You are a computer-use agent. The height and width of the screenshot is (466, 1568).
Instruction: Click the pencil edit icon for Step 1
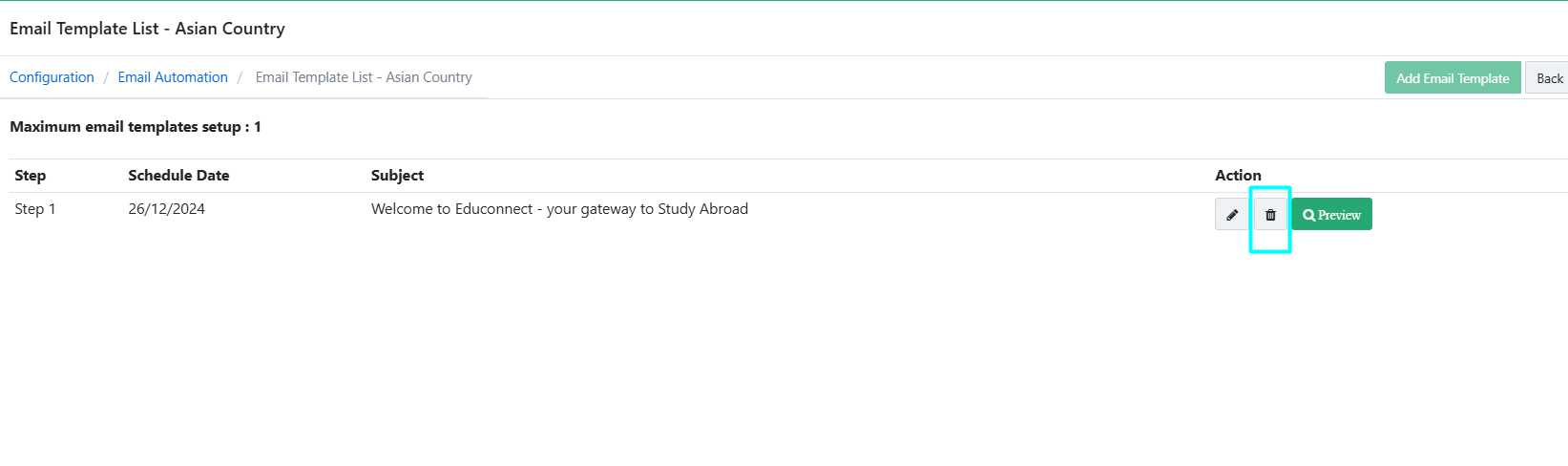1232,215
